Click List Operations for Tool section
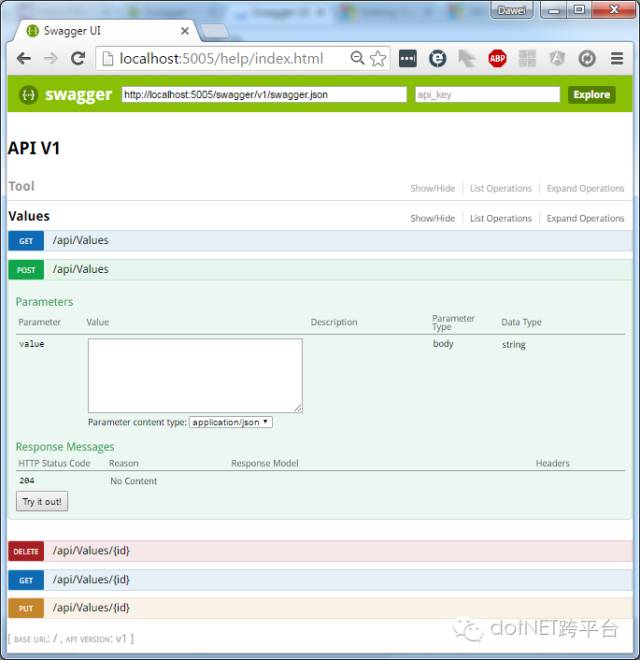The height and width of the screenshot is (660, 640). [501, 188]
